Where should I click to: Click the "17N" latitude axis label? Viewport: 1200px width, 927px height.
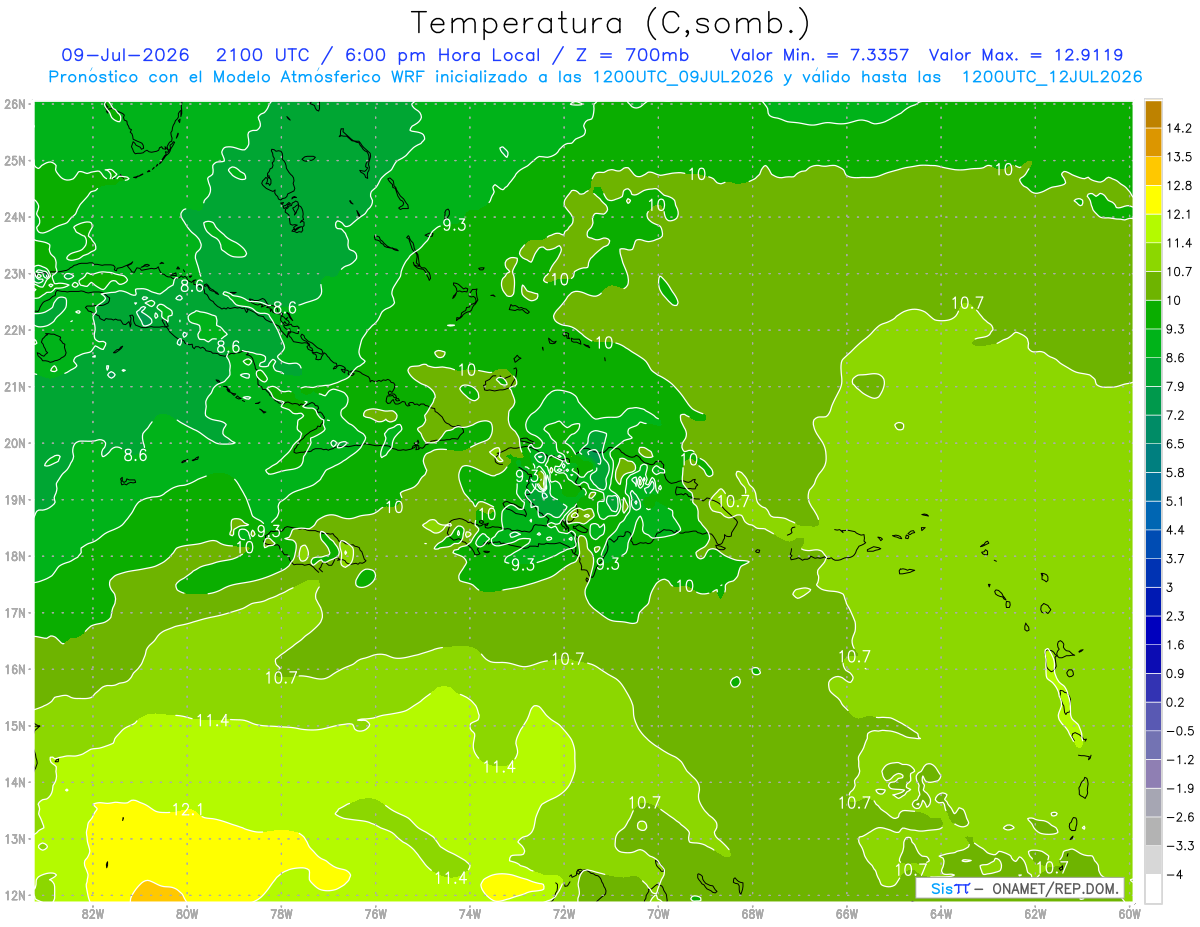click(x=15, y=612)
